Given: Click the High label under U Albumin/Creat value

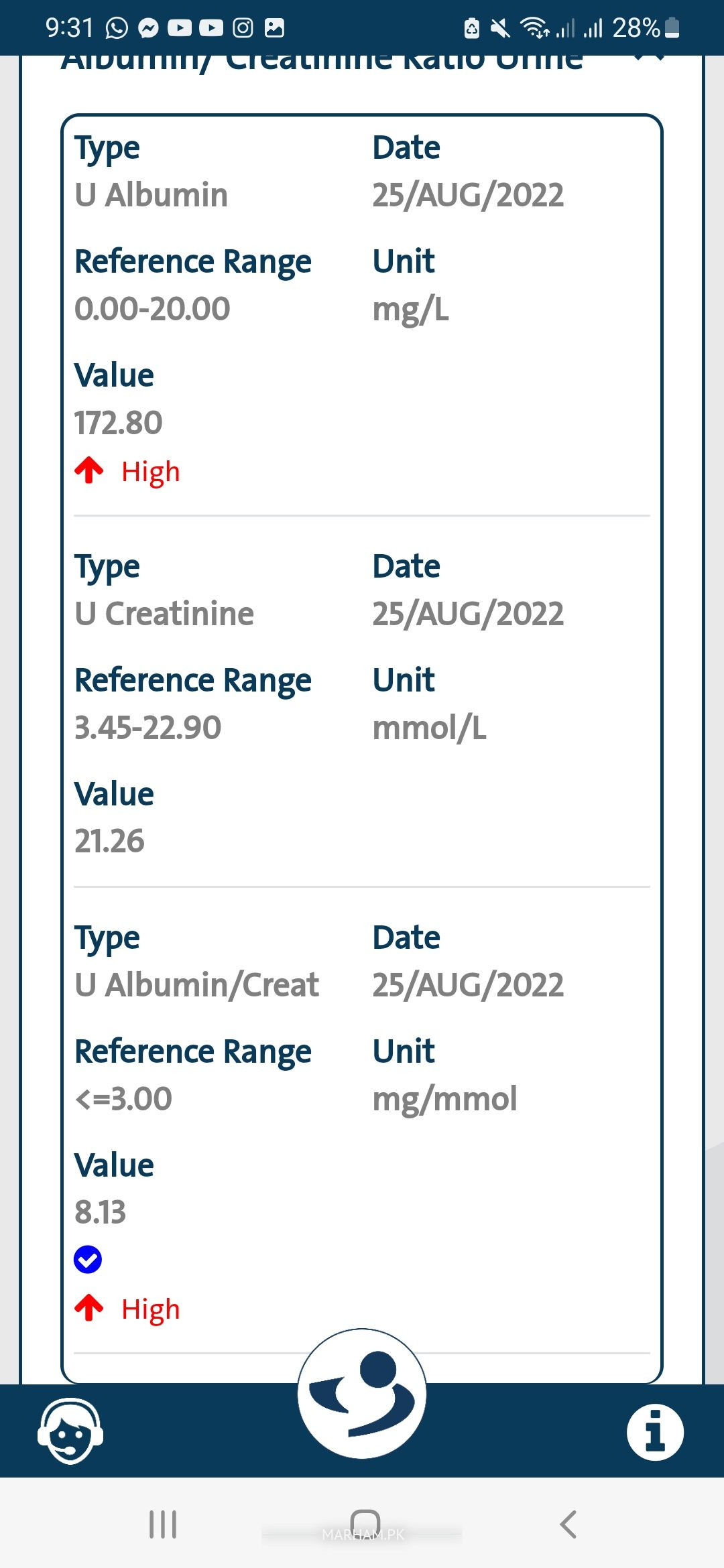Looking at the screenshot, I should [150, 1309].
